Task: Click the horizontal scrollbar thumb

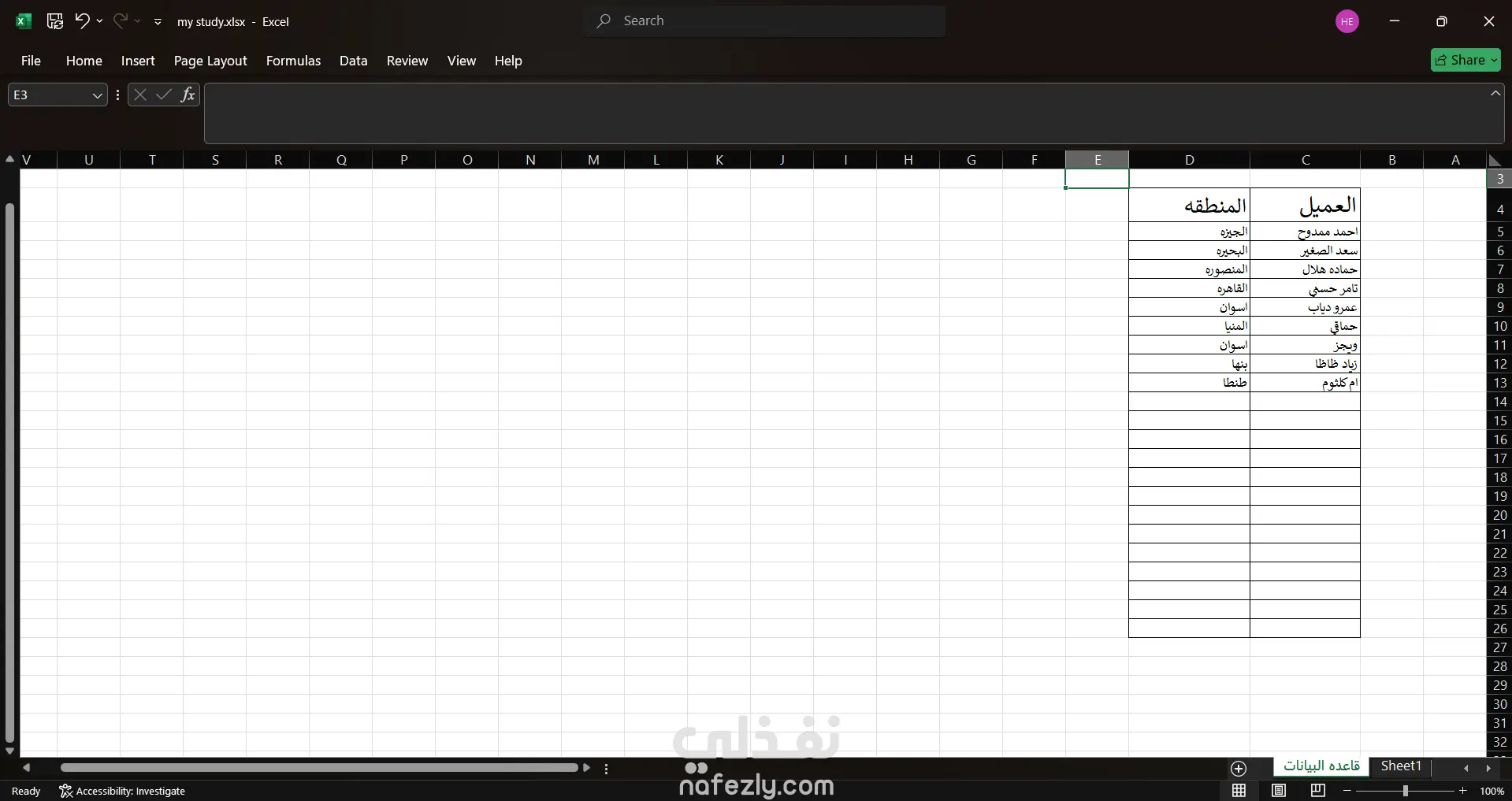Action: coord(319,767)
